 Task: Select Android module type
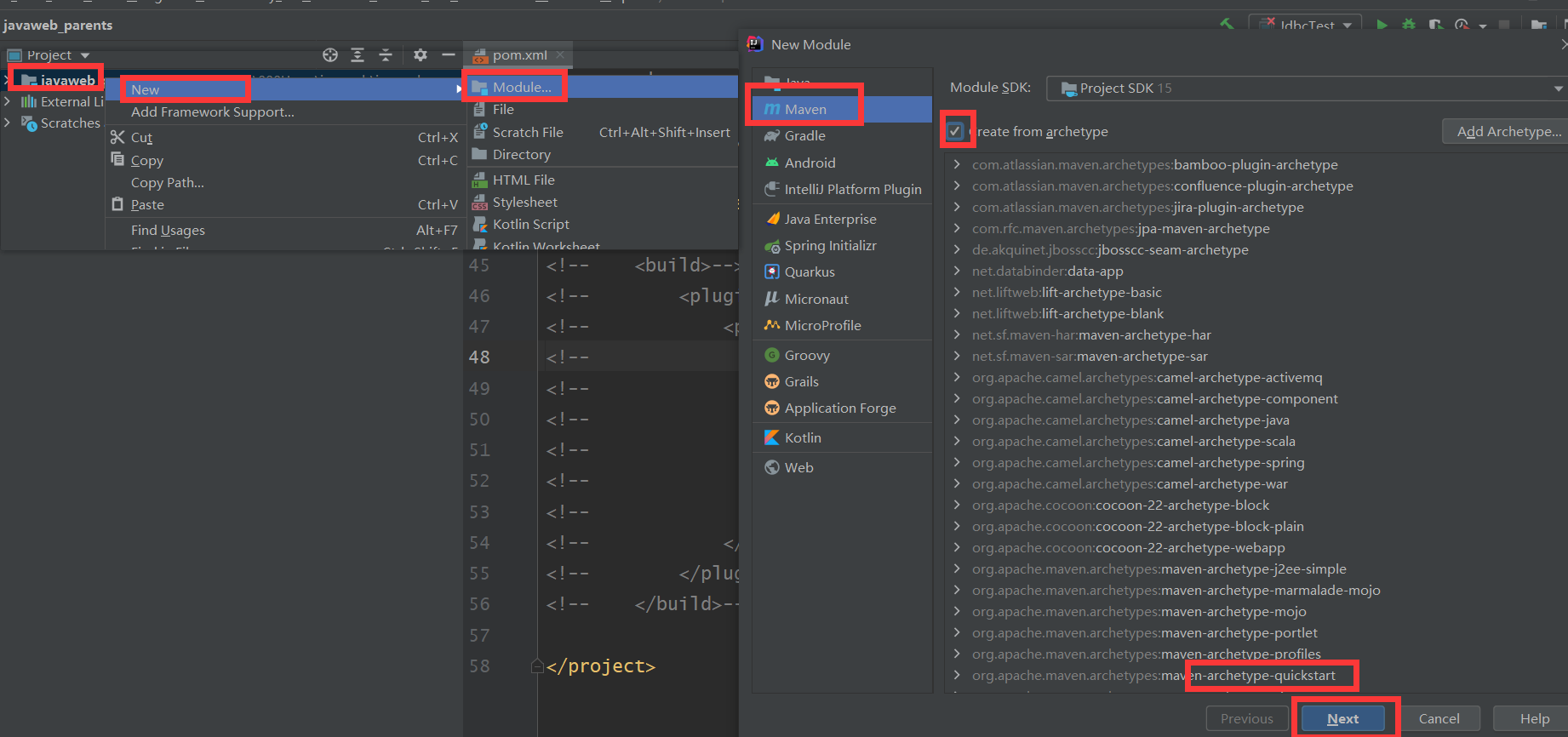(x=842, y=163)
